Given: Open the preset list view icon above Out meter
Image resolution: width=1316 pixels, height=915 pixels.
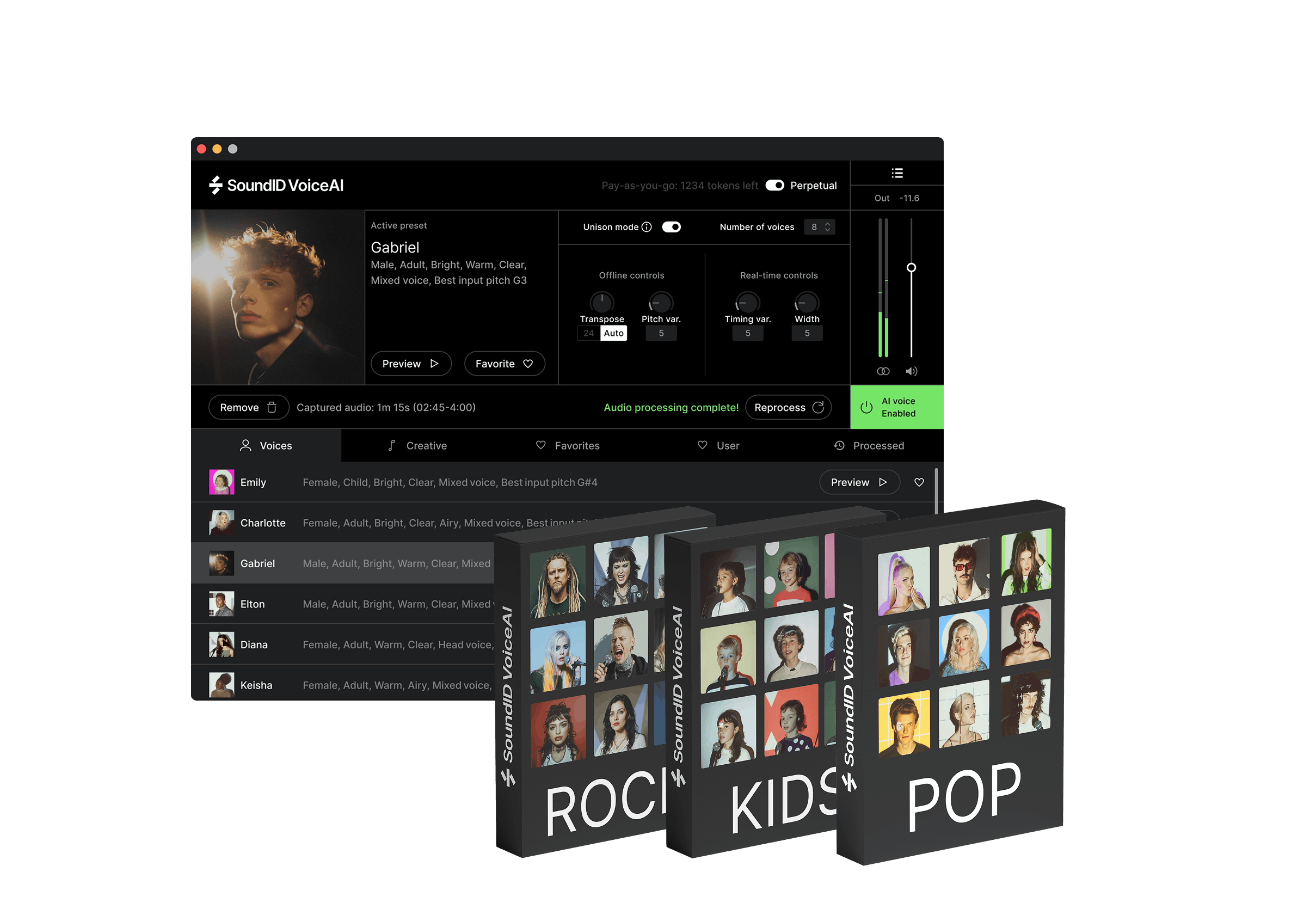Looking at the screenshot, I should tap(897, 173).
